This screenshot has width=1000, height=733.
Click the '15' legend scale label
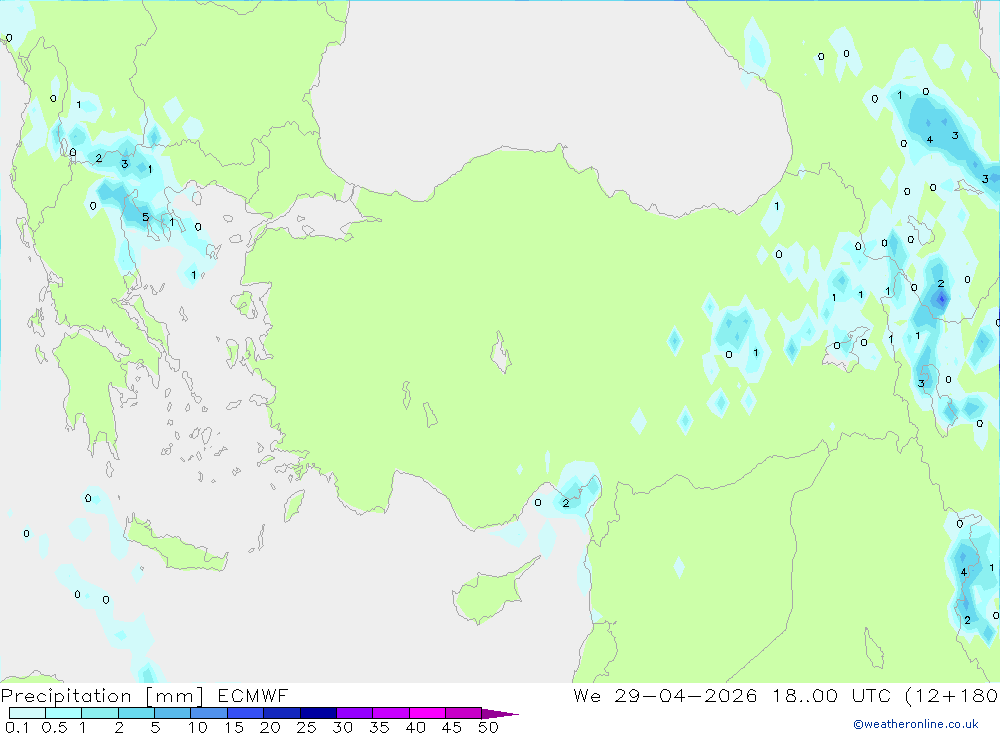(234, 727)
